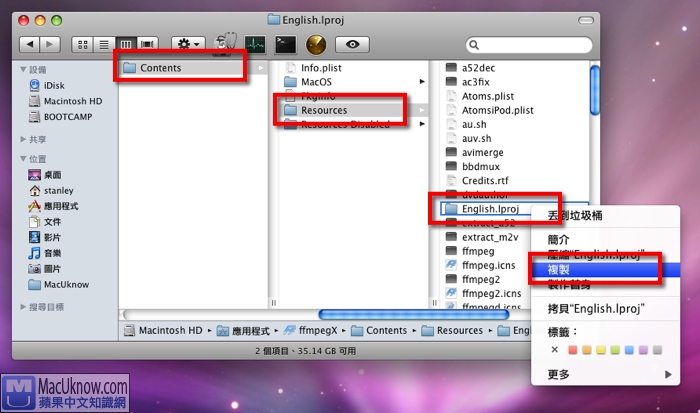Choose 複製 from context menu
Screen dimensions: 700x413
605,270
